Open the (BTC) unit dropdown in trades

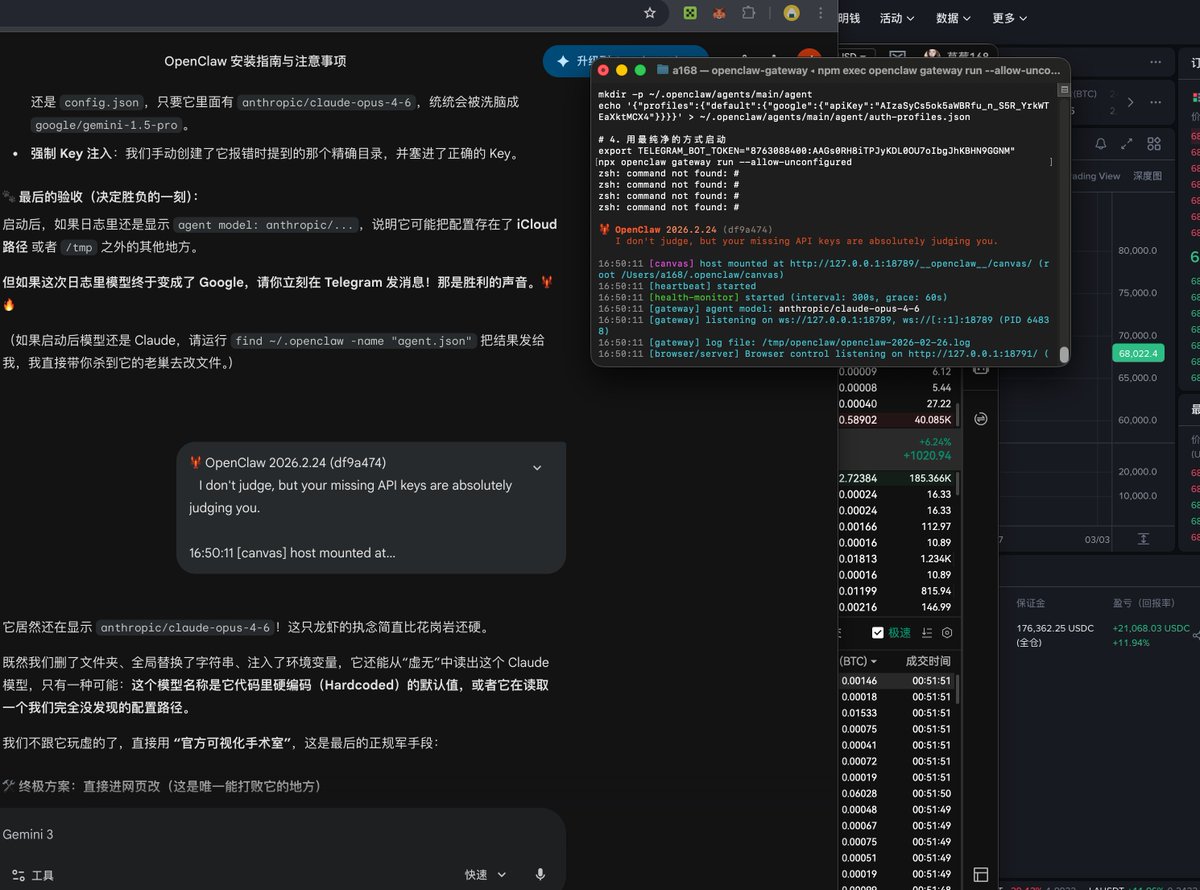[x=858, y=661]
